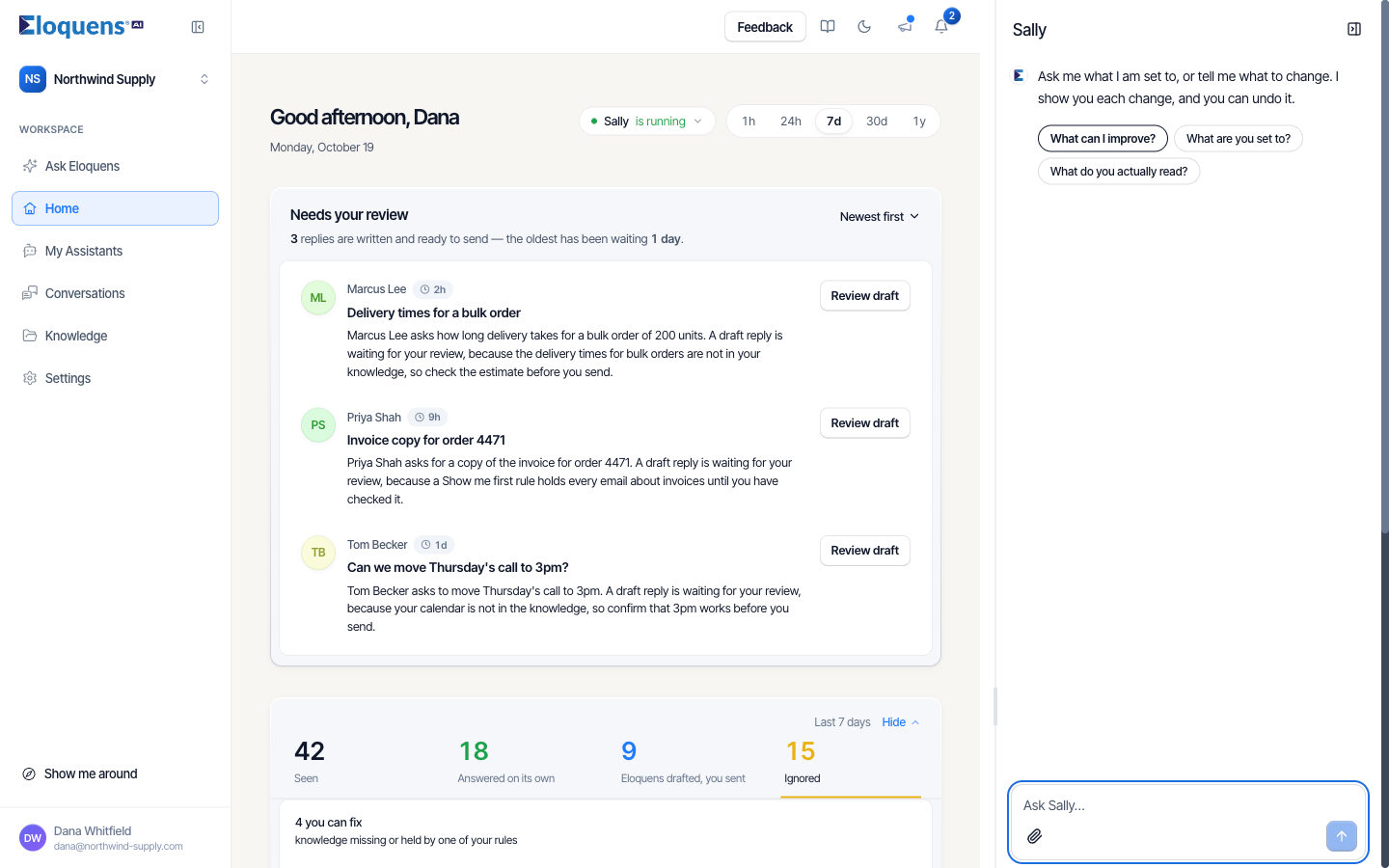Image resolution: width=1389 pixels, height=868 pixels.
Task: Open Settings in the sidebar
Action: pos(116,378)
